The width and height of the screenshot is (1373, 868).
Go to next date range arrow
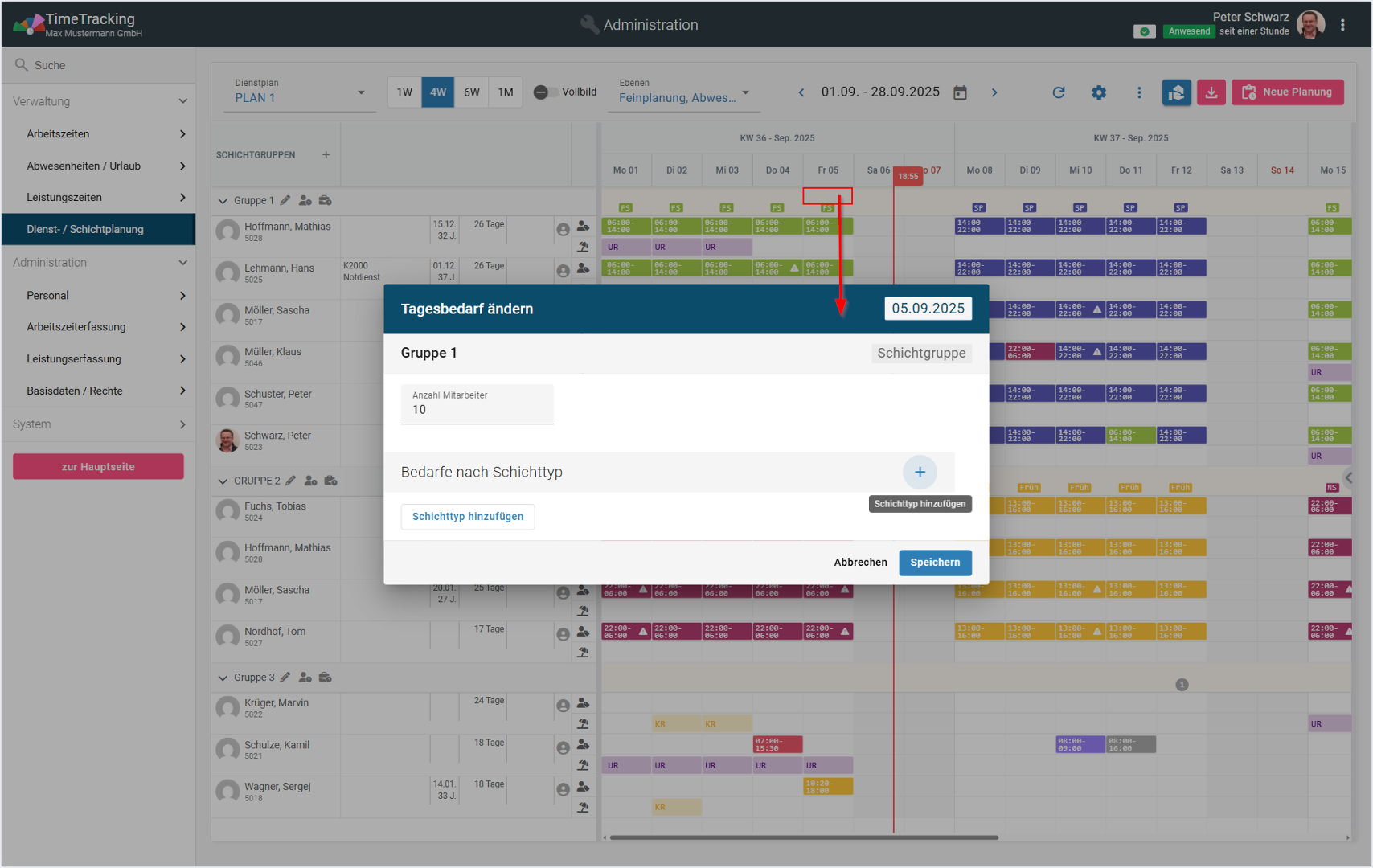[994, 92]
